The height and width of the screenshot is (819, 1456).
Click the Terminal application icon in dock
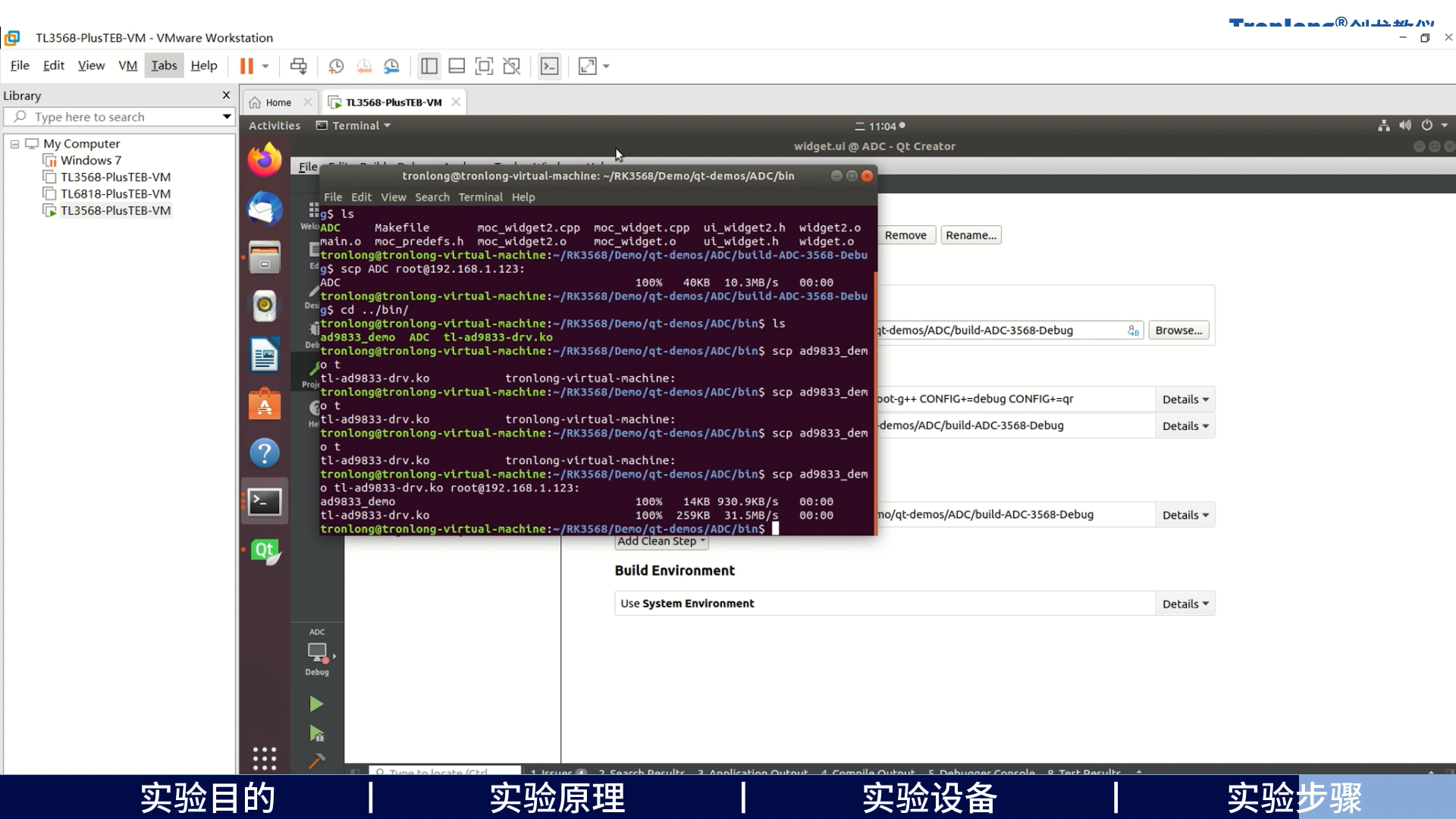pos(264,501)
